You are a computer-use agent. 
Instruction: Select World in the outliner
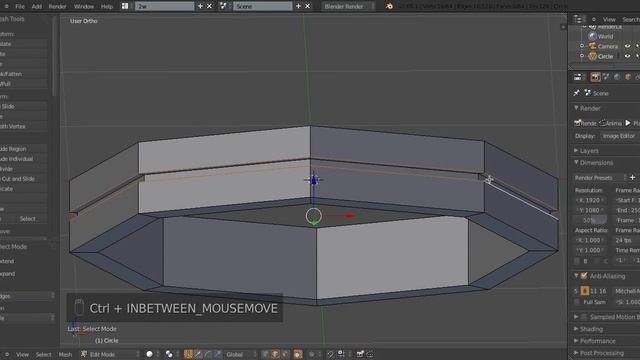tap(605, 36)
